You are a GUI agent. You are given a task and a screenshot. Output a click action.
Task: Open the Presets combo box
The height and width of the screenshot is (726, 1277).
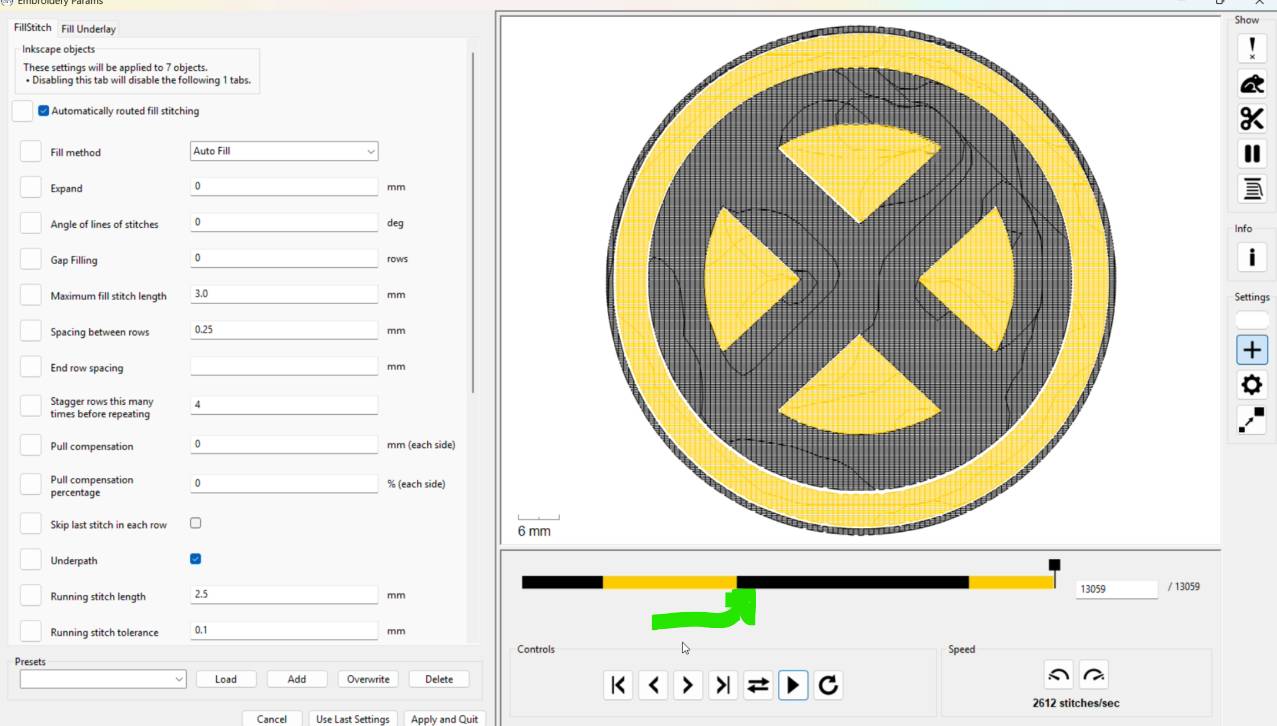(x=103, y=679)
